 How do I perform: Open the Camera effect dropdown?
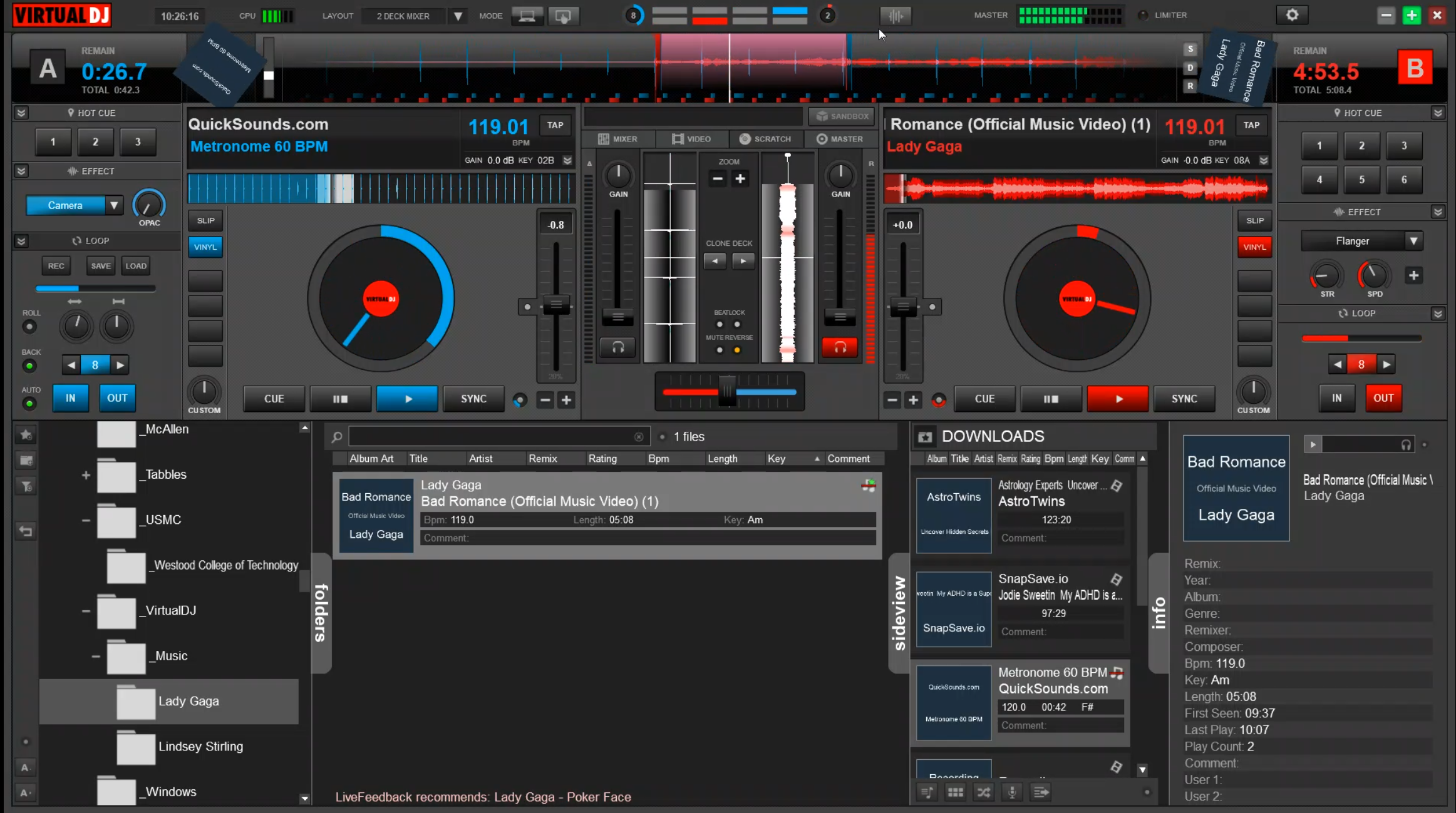(x=113, y=205)
